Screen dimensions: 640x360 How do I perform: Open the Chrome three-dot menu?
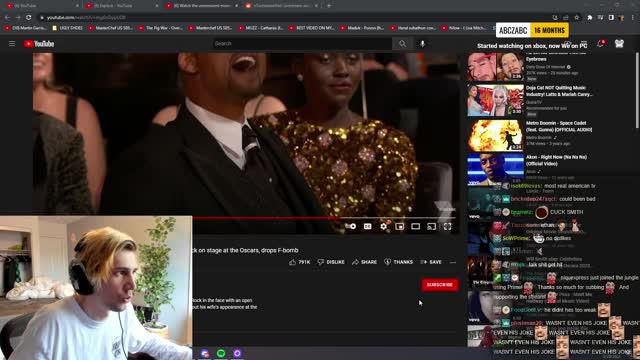633,18
